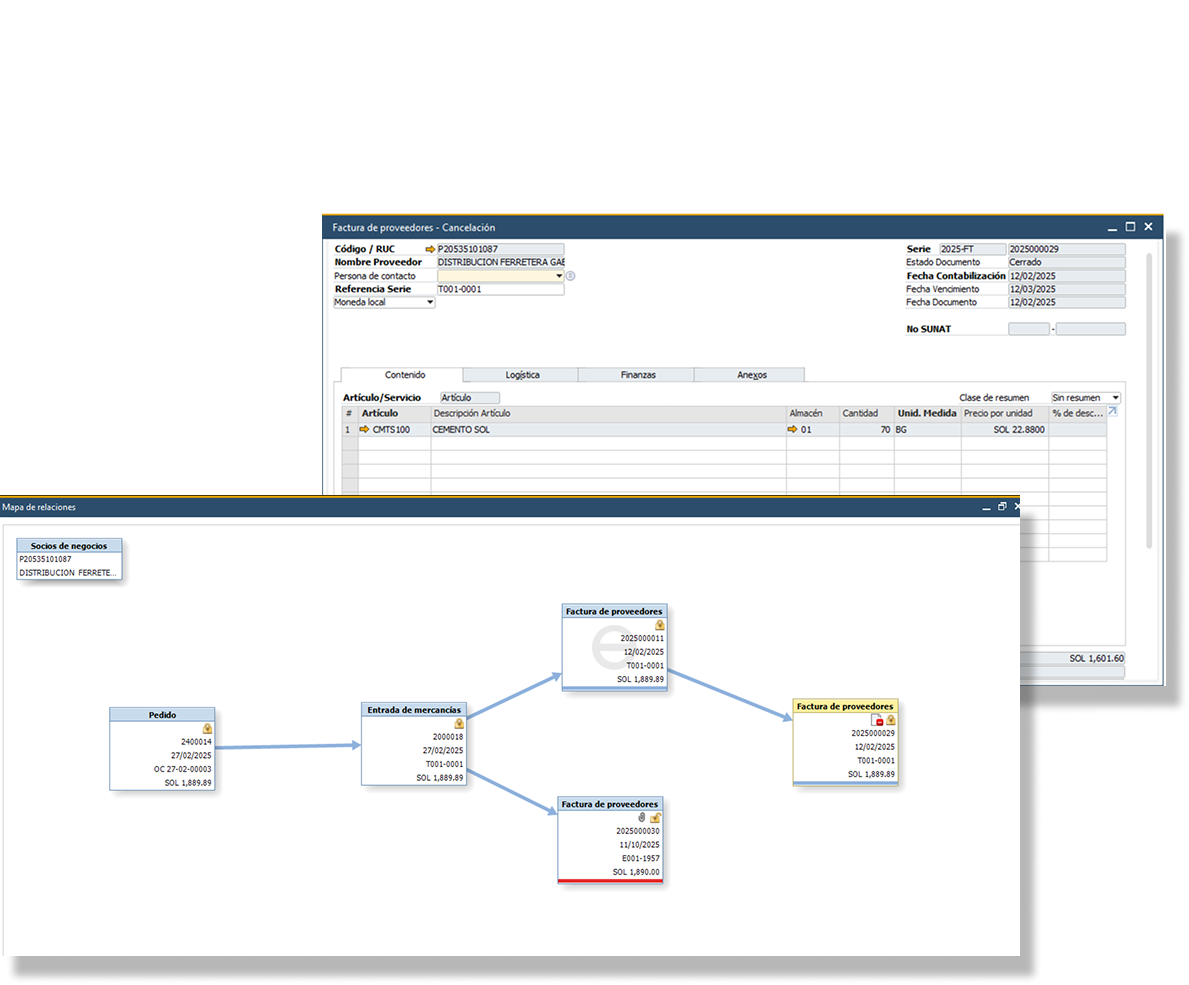Click the contact person info icon
Image resolution: width=1189 pixels, height=985 pixels.
pos(570,276)
